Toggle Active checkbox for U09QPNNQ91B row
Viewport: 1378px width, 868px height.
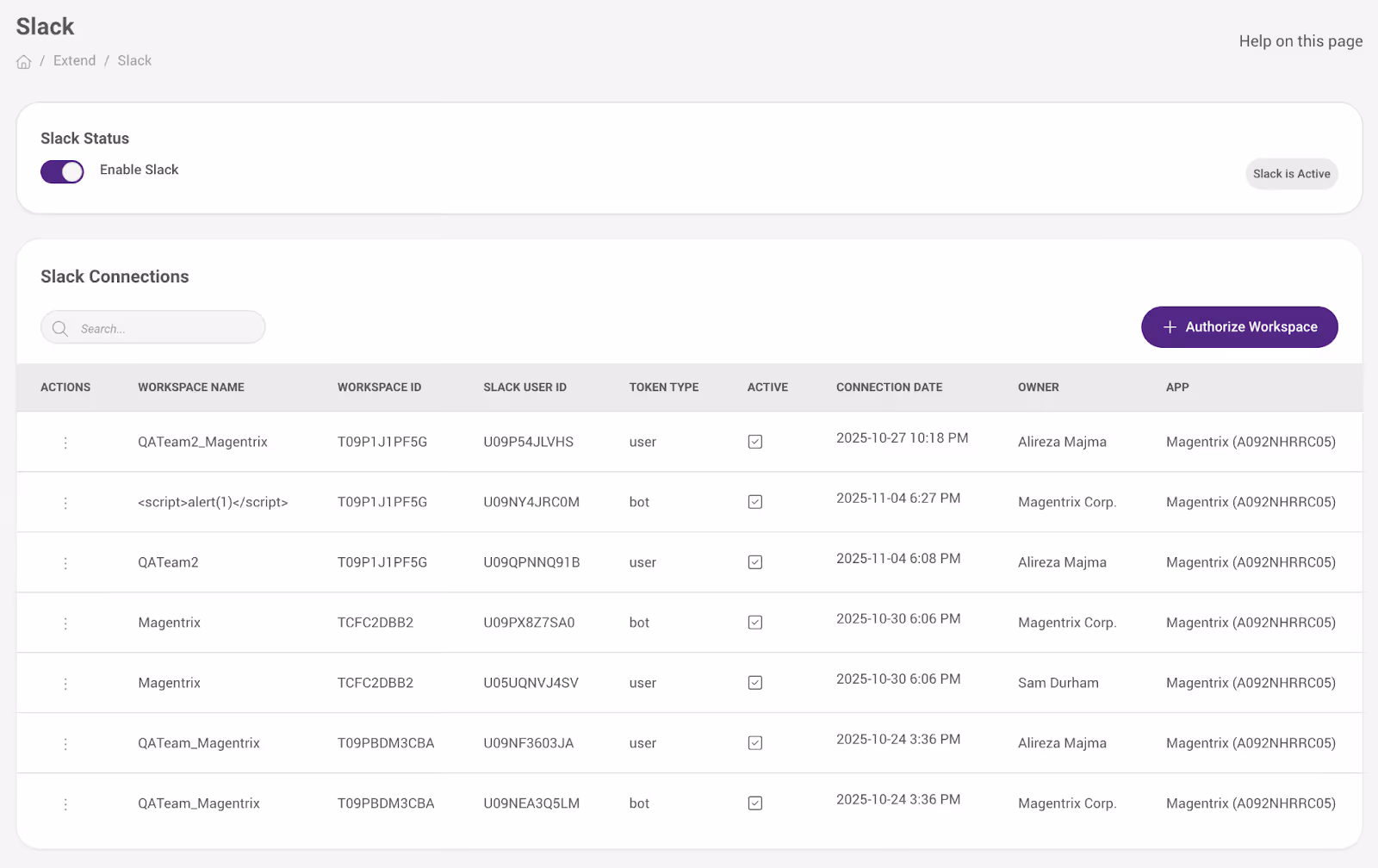(755, 562)
